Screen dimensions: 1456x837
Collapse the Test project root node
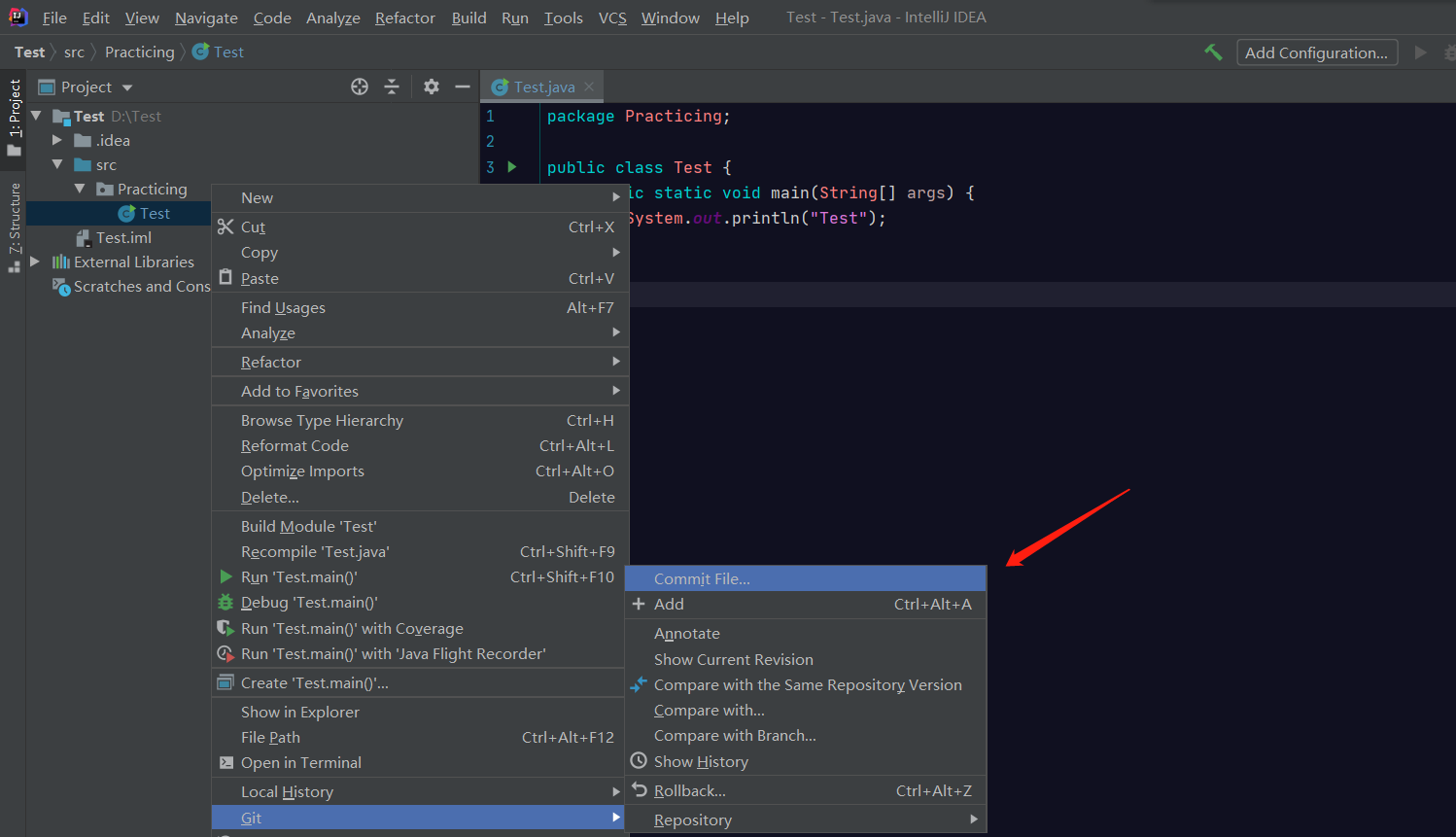coord(36,116)
